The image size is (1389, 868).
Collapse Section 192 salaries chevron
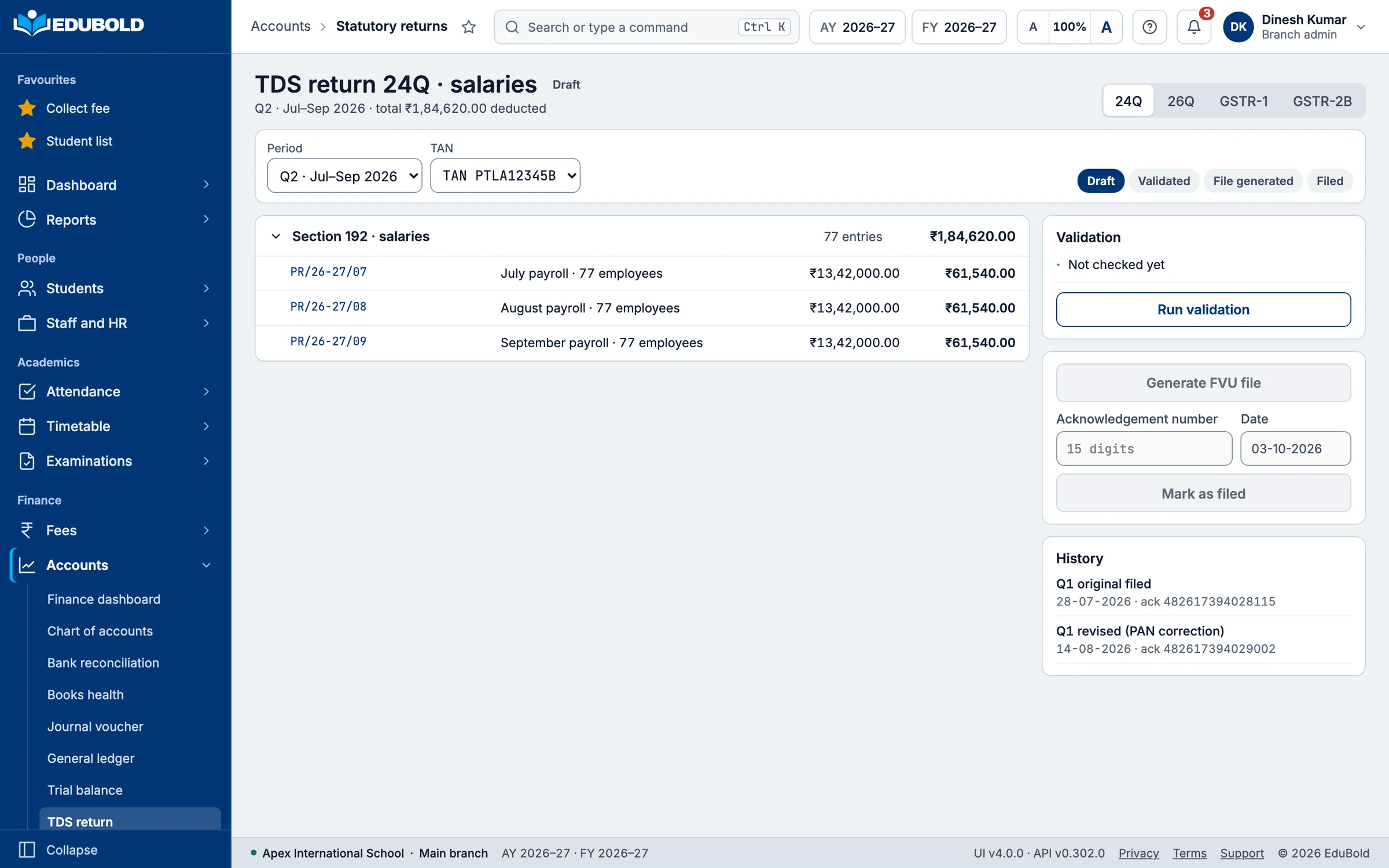[276, 236]
